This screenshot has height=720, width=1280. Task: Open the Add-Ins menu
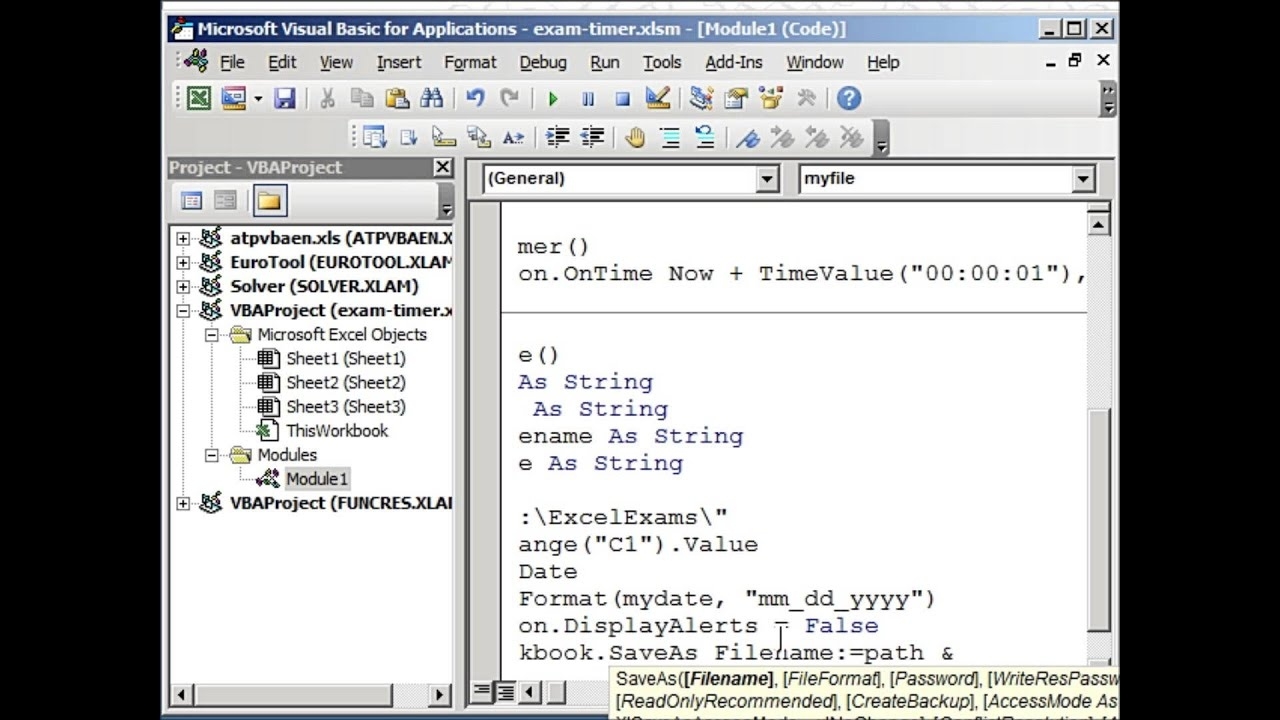(x=734, y=62)
